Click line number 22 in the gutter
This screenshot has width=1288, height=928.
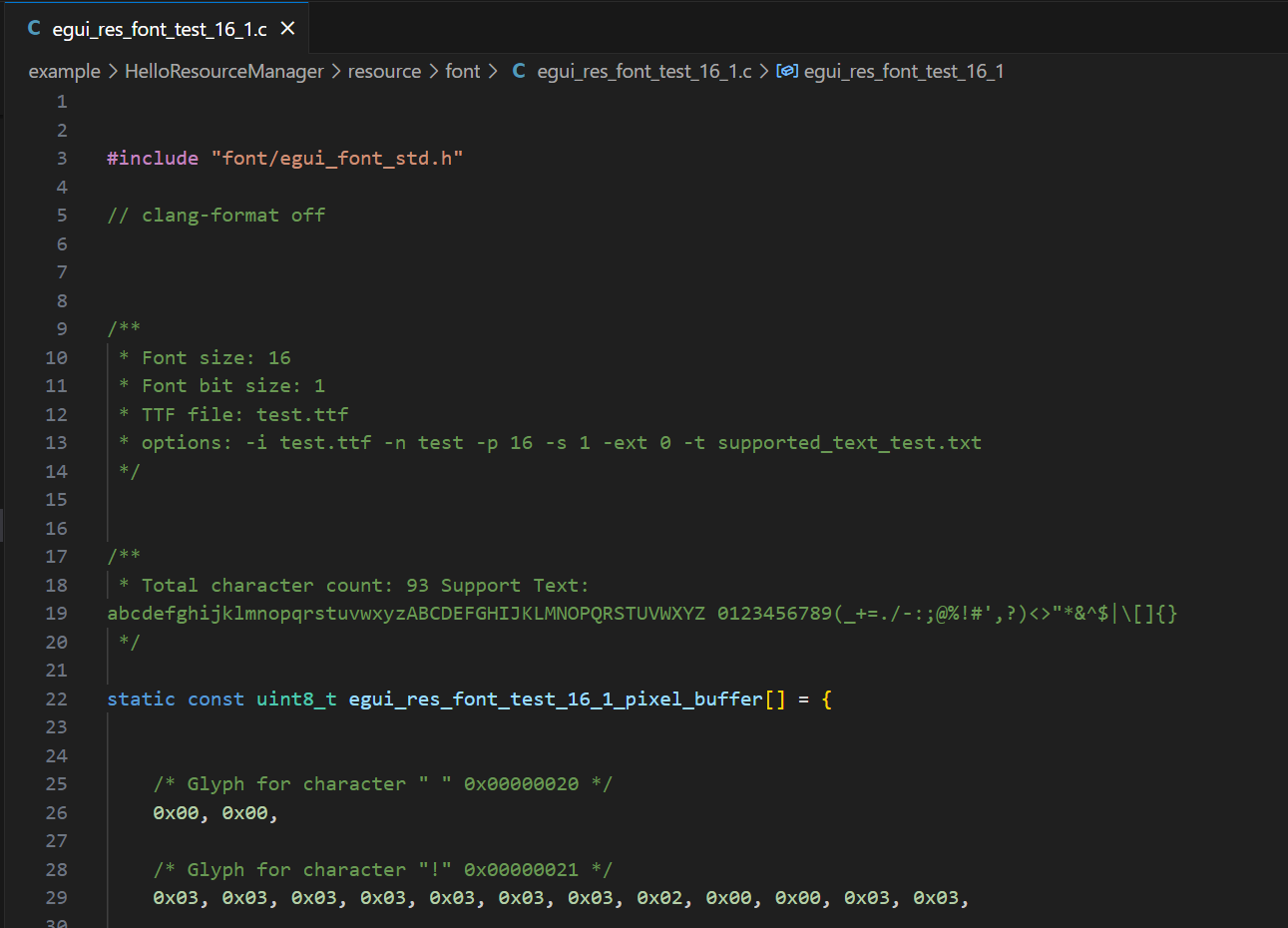(57, 699)
